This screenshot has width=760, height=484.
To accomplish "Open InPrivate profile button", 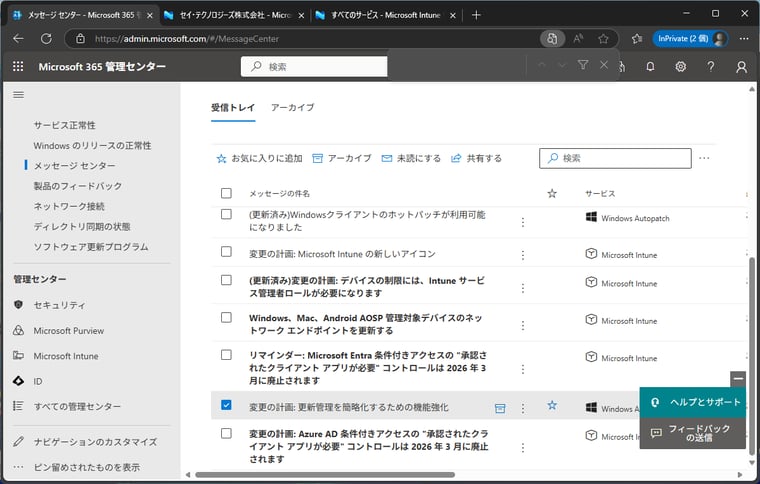I will [x=689, y=39].
